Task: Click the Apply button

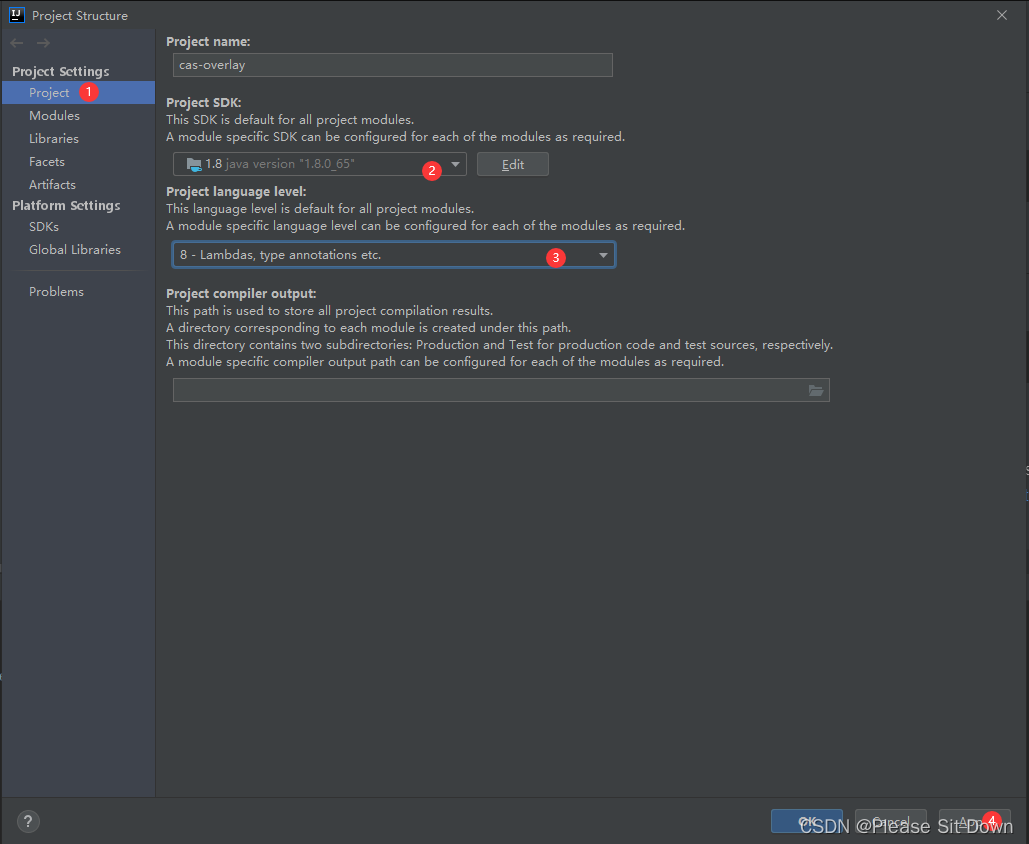Action: (975, 822)
